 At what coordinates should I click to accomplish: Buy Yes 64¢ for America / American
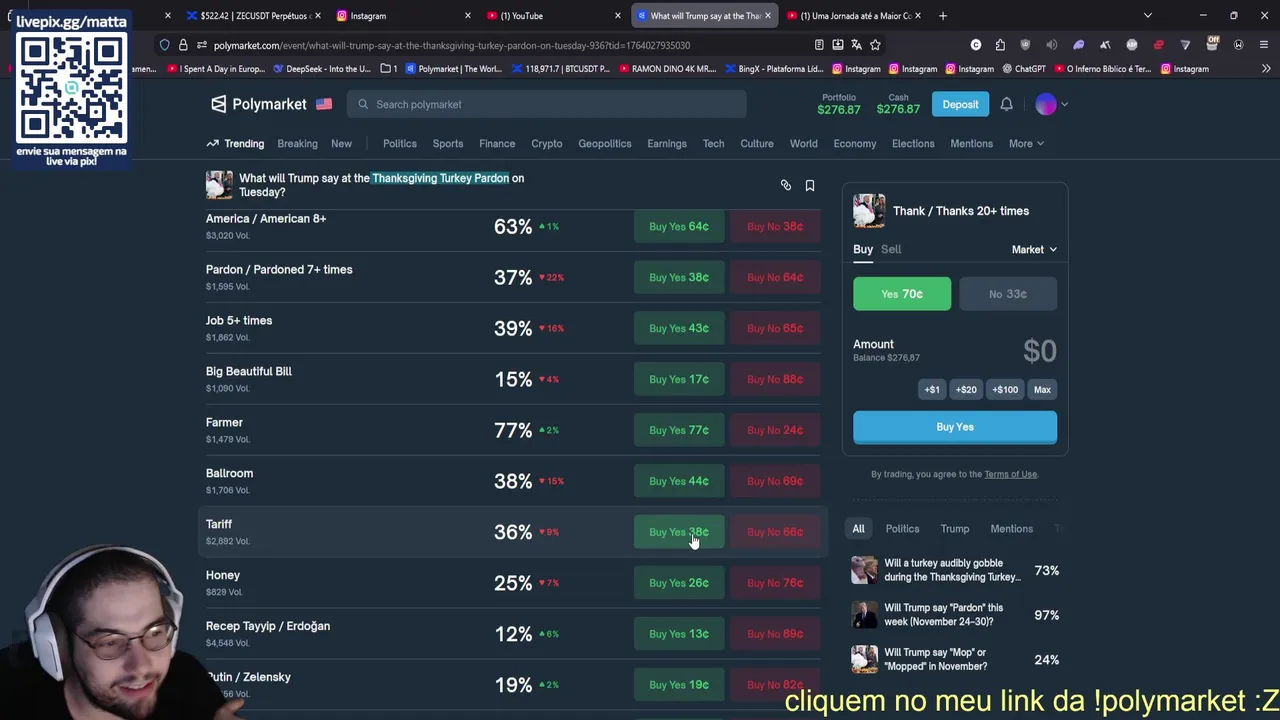pyautogui.click(x=679, y=227)
